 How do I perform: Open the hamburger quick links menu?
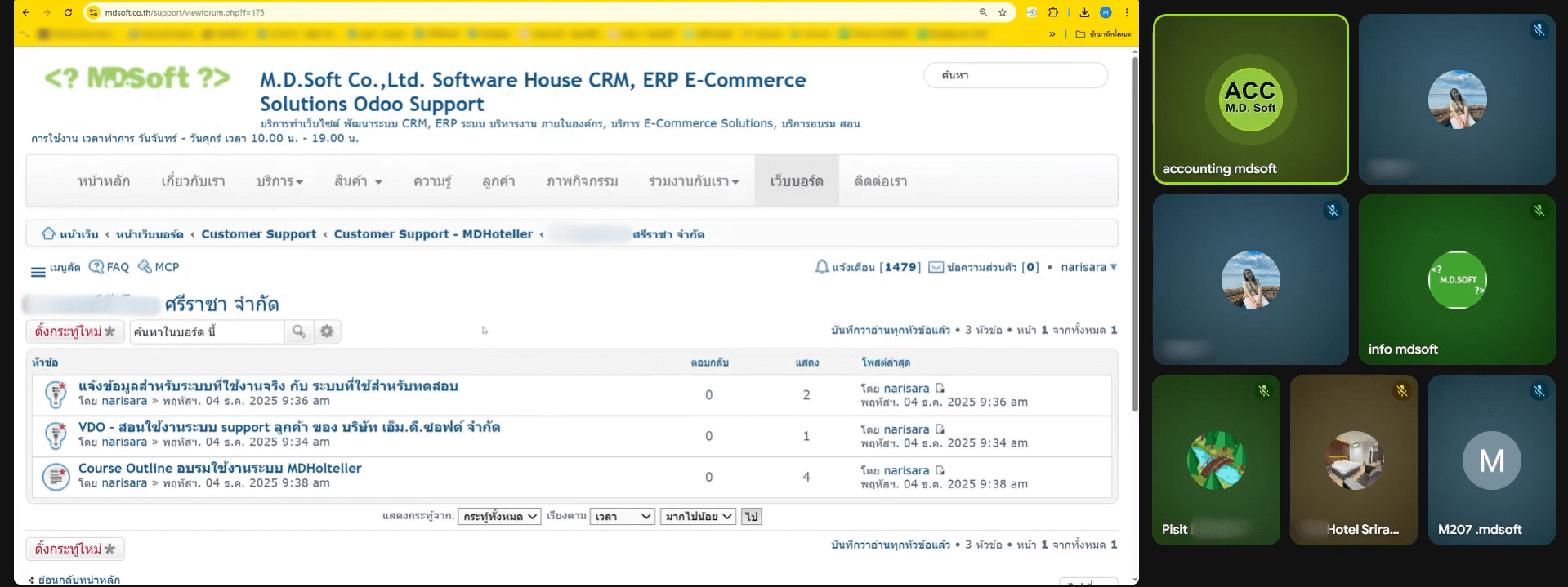(x=38, y=271)
